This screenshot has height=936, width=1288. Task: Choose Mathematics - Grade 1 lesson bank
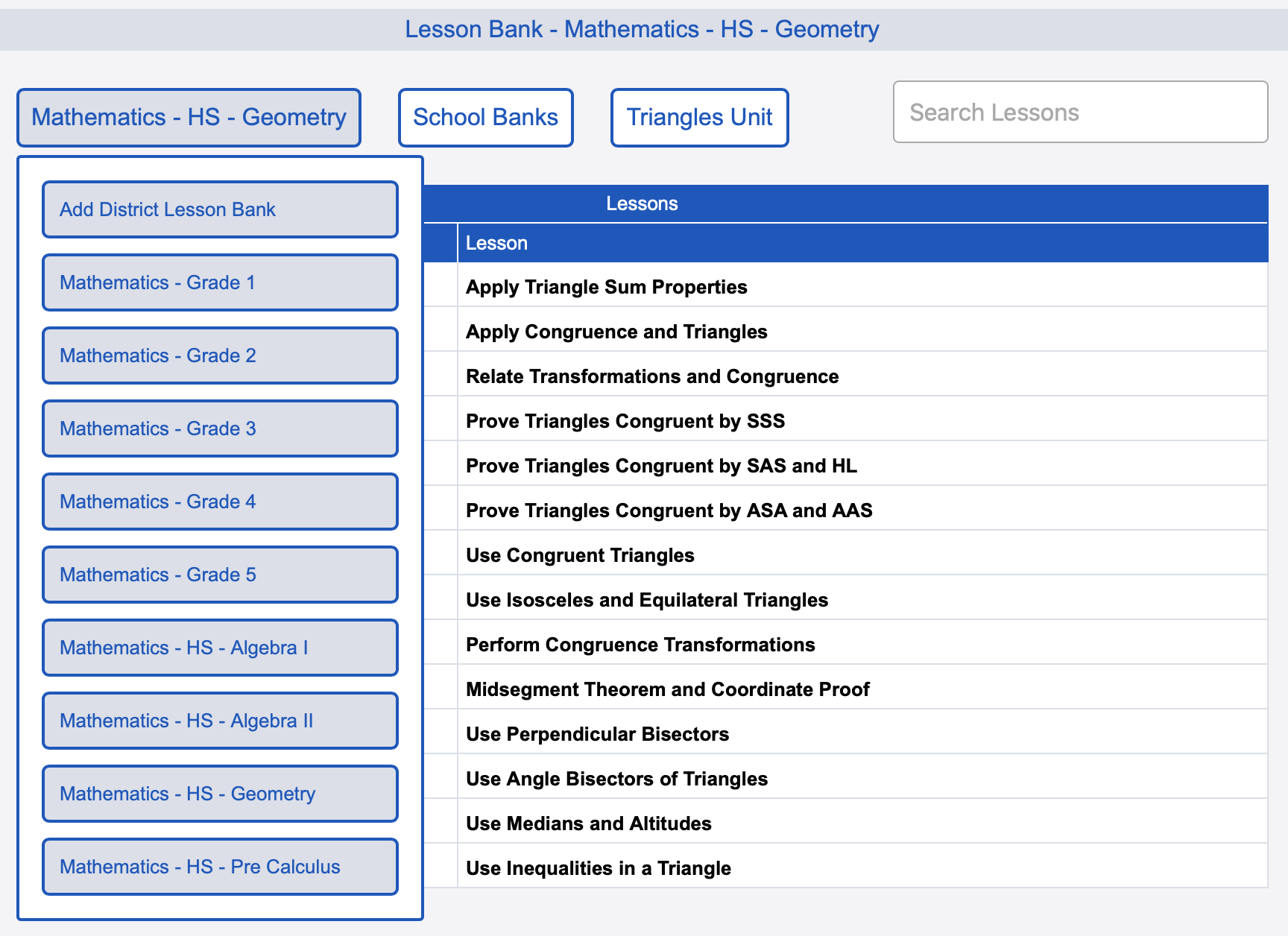220,282
